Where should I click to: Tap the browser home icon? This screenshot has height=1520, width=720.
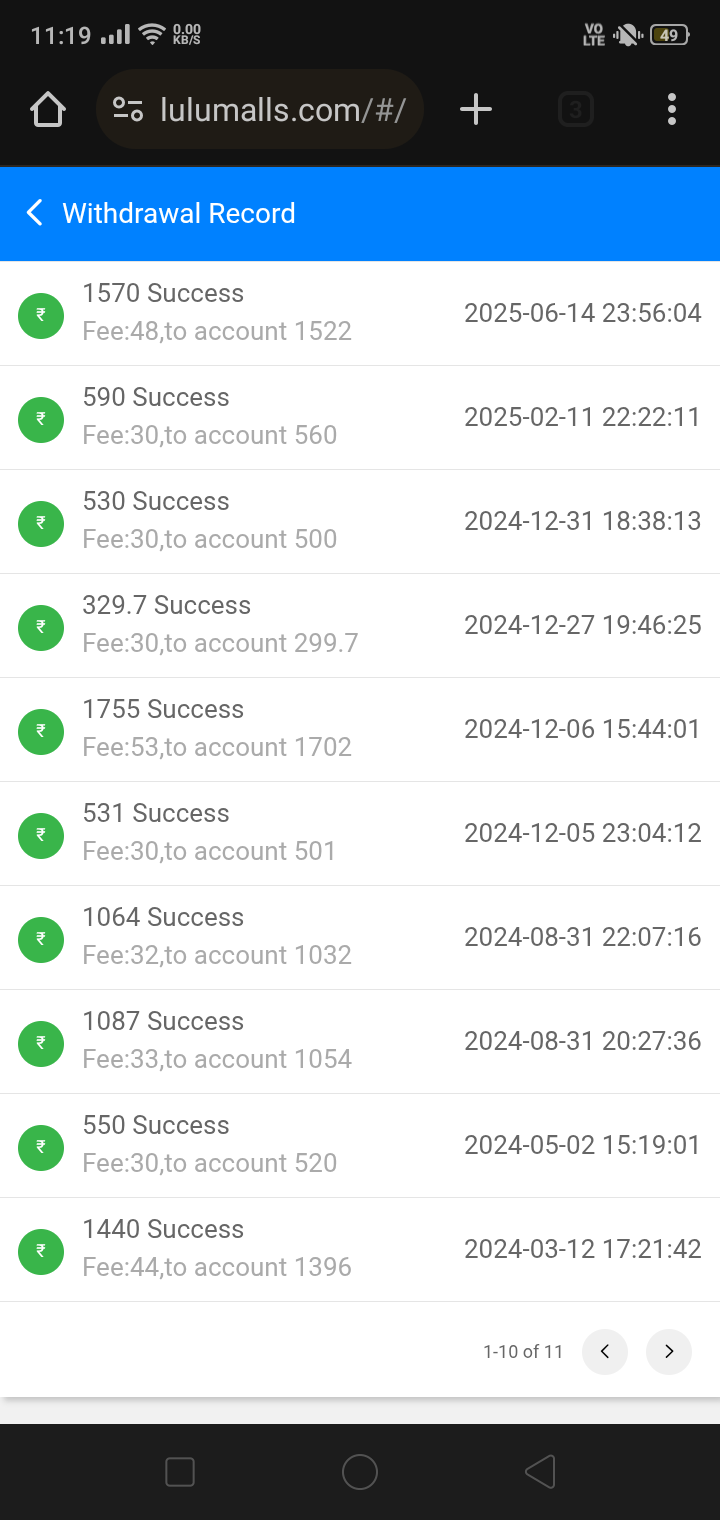point(48,109)
